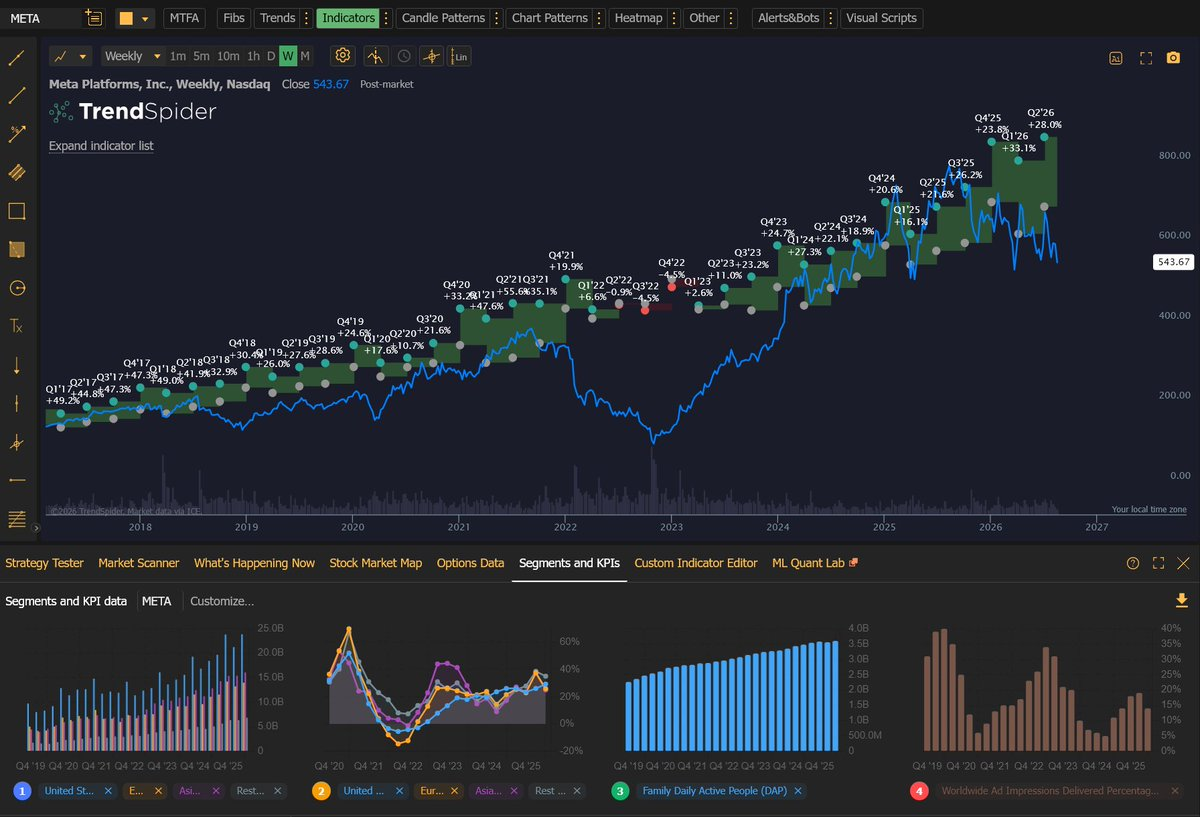Open the Market Scanner tab

[x=139, y=563]
